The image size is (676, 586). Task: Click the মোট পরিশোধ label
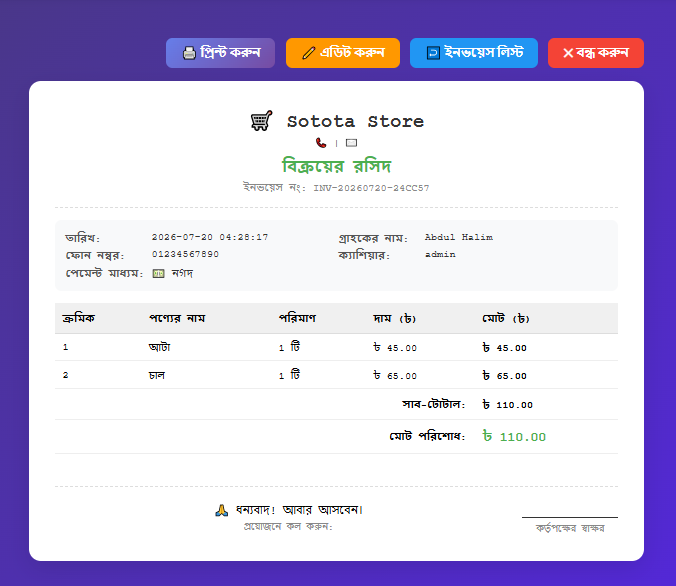click(x=427, y=436)
